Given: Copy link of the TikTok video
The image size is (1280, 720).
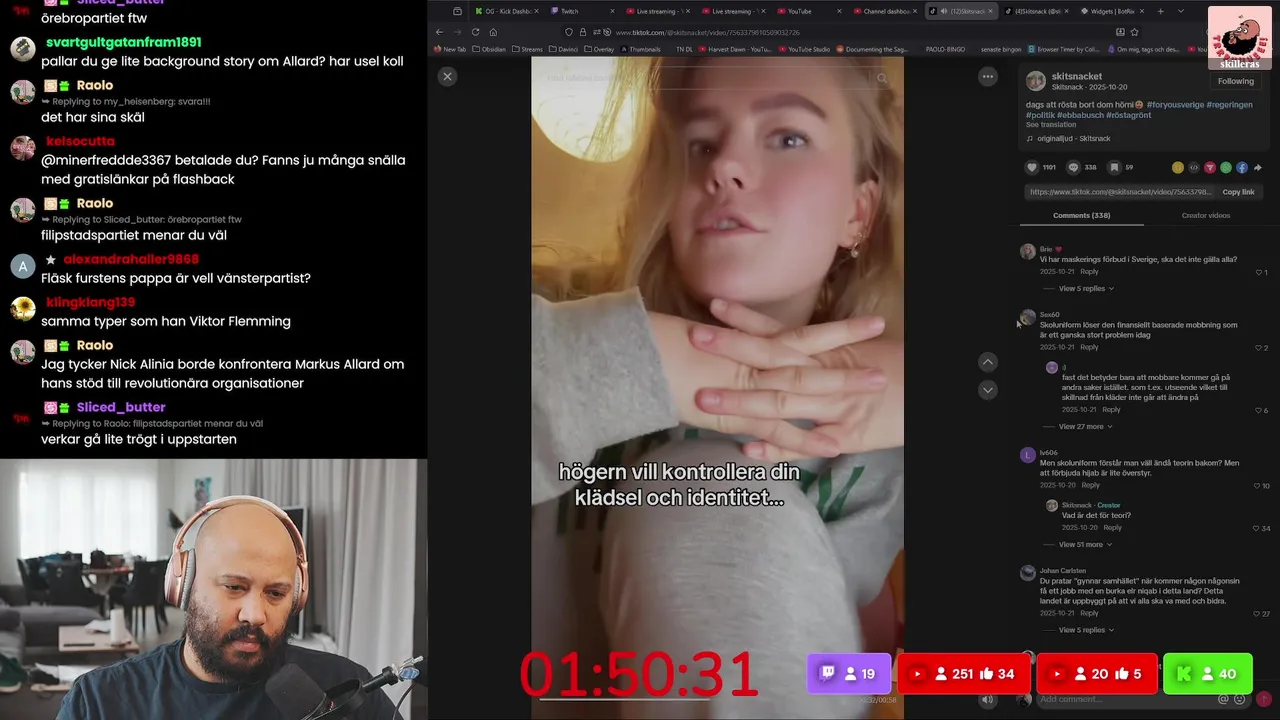Looking at the screenshot, I should 1238,192.
